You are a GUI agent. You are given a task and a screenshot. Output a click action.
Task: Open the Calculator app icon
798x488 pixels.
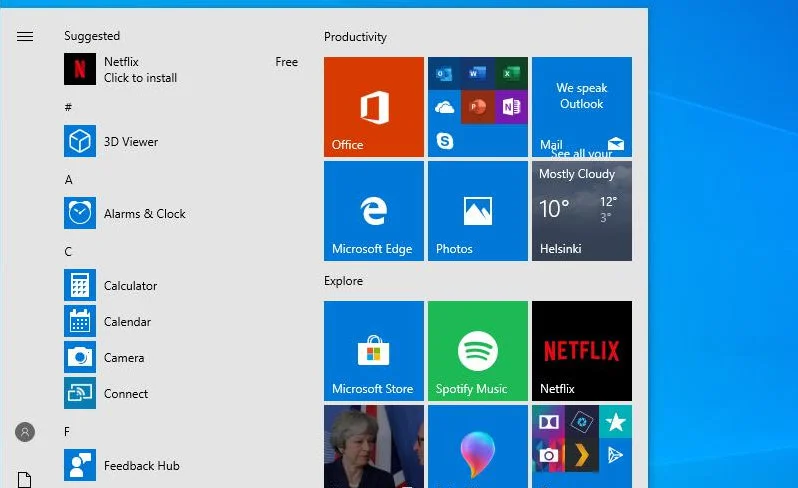click(80, 285)
